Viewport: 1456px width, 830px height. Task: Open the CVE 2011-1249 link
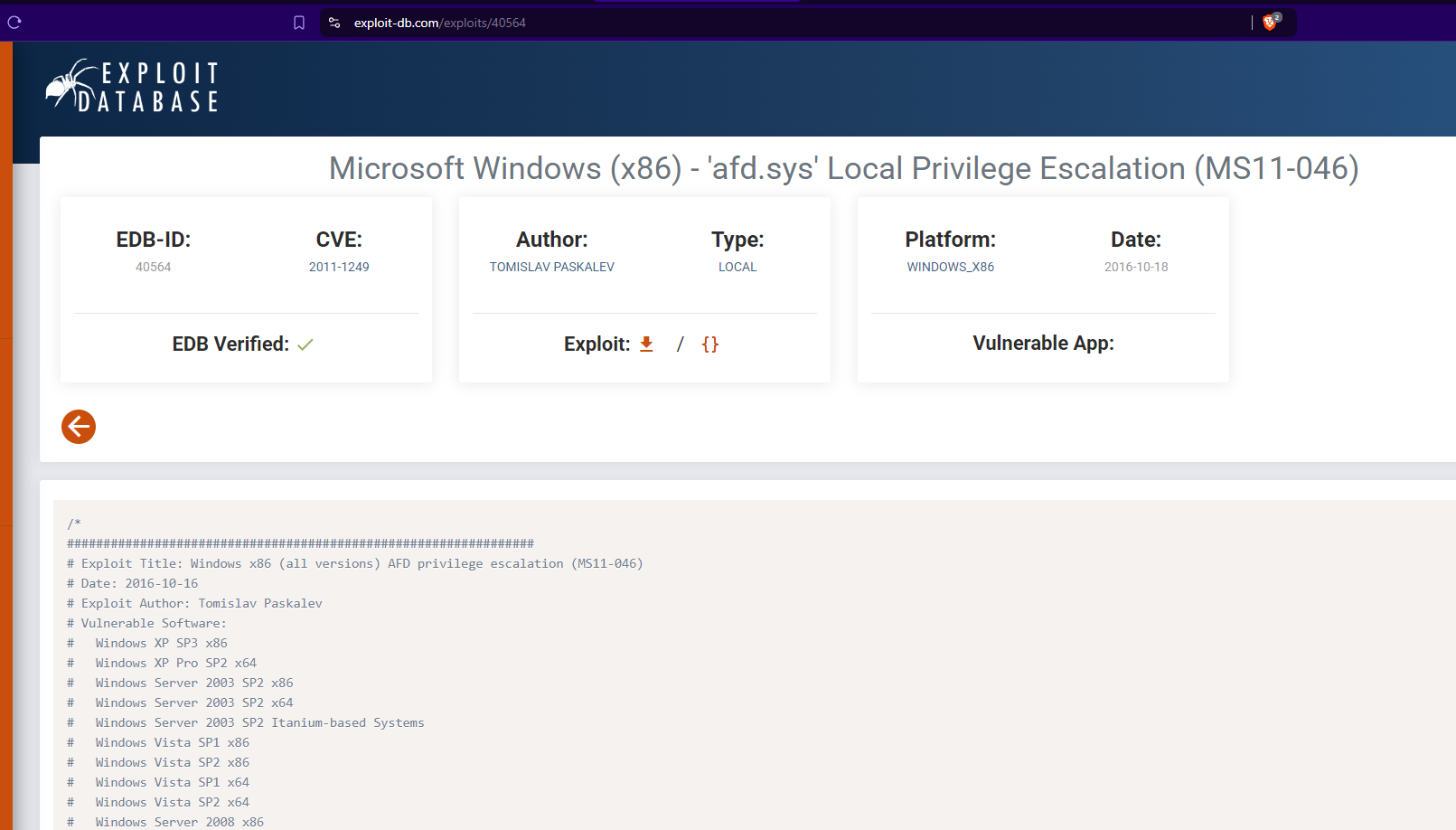[x=339, y=267]
